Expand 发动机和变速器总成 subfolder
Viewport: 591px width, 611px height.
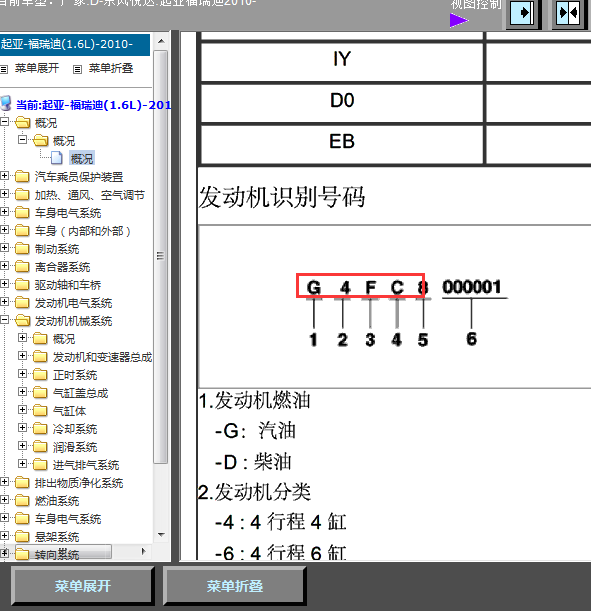coord(22,356)
